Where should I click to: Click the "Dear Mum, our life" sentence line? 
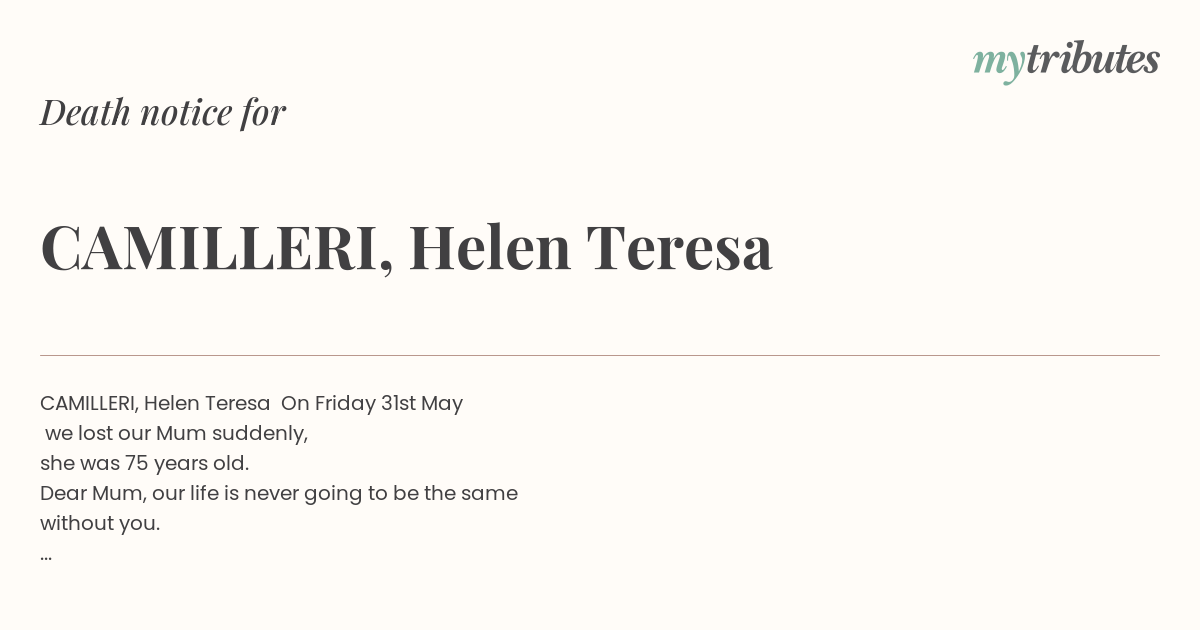pos(279,494)
